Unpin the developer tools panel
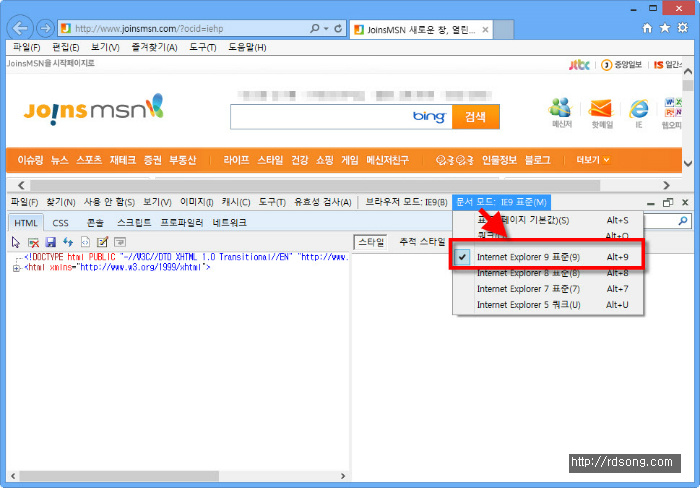Screen dimensions: 700x488 [x=668, y=203]
